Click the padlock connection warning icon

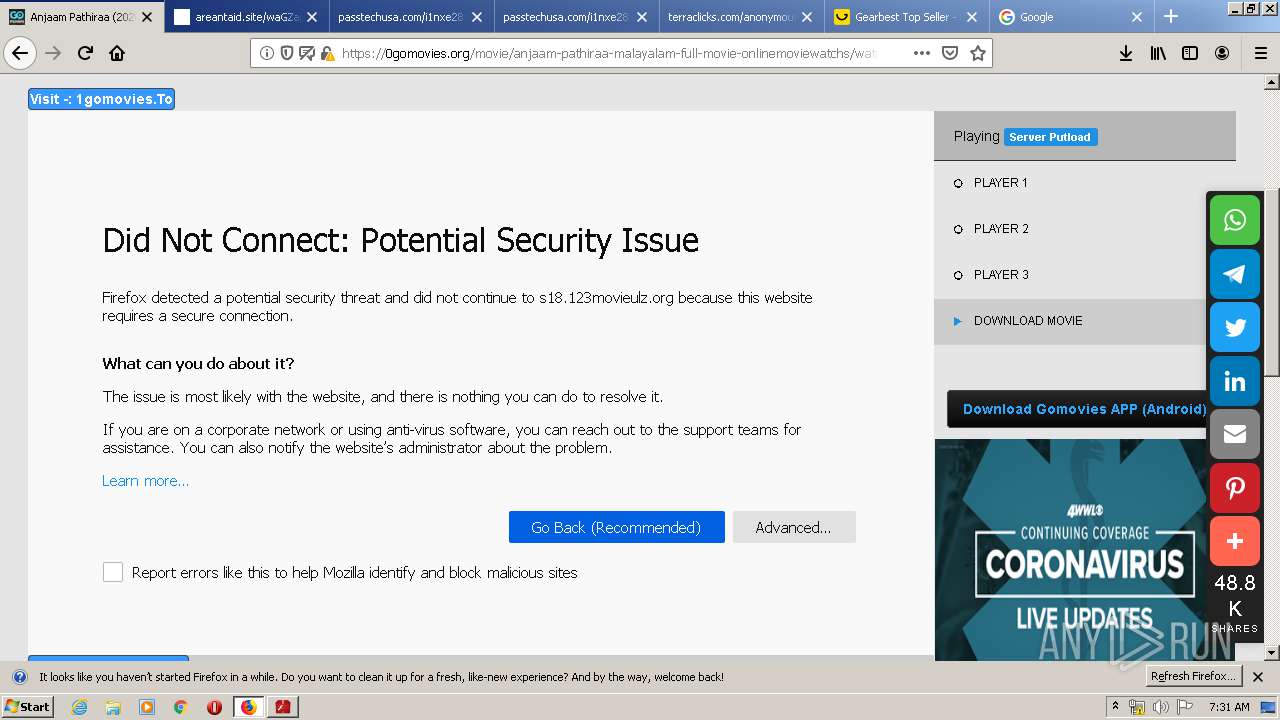(x=327, y=53)
